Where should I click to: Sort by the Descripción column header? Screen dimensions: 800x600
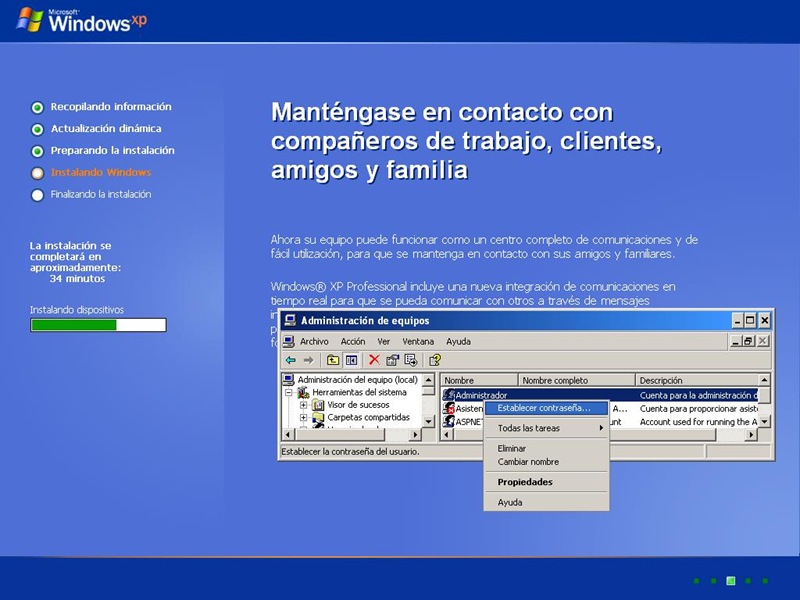tap(697, 380)
